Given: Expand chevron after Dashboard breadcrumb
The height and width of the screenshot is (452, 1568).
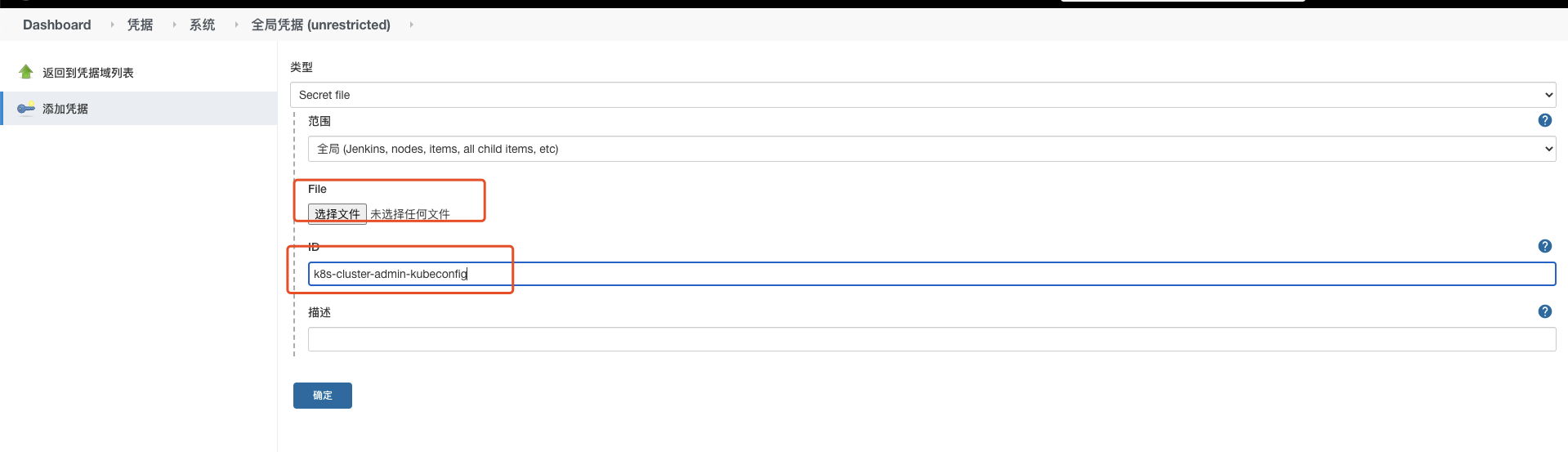Looking at the screenshot, I should [112, 25].
